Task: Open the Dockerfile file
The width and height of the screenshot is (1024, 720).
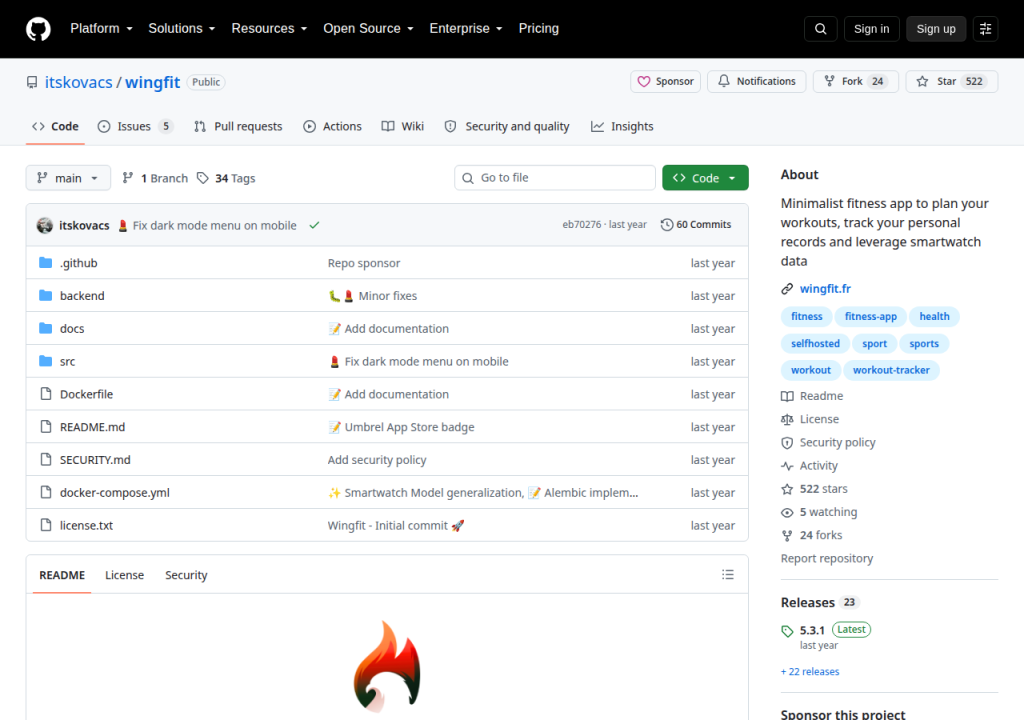Action: click(86, 394)
